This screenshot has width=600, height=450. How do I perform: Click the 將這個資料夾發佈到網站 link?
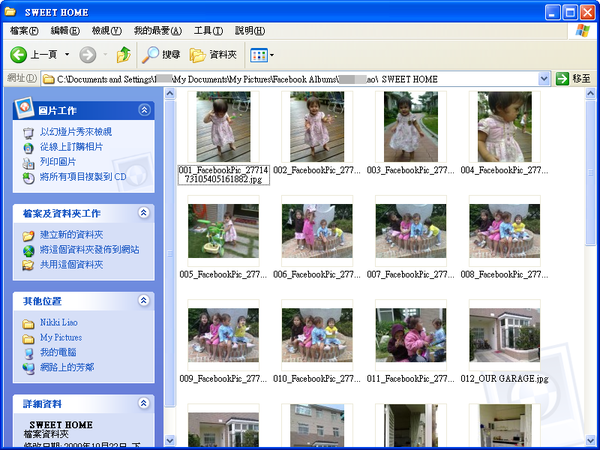coord(90,250)
